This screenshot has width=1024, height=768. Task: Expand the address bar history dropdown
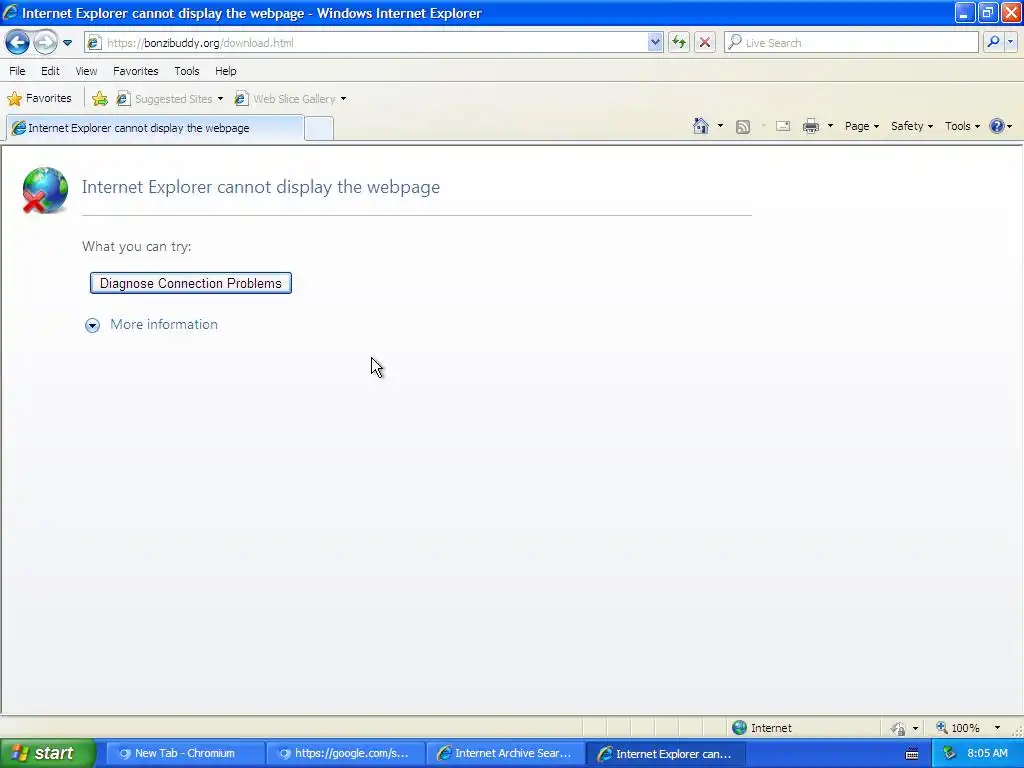pyautogui.click(x=655, y=43)
